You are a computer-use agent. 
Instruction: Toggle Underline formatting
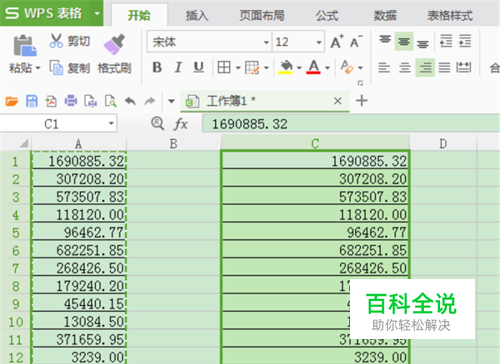(199, 68)
